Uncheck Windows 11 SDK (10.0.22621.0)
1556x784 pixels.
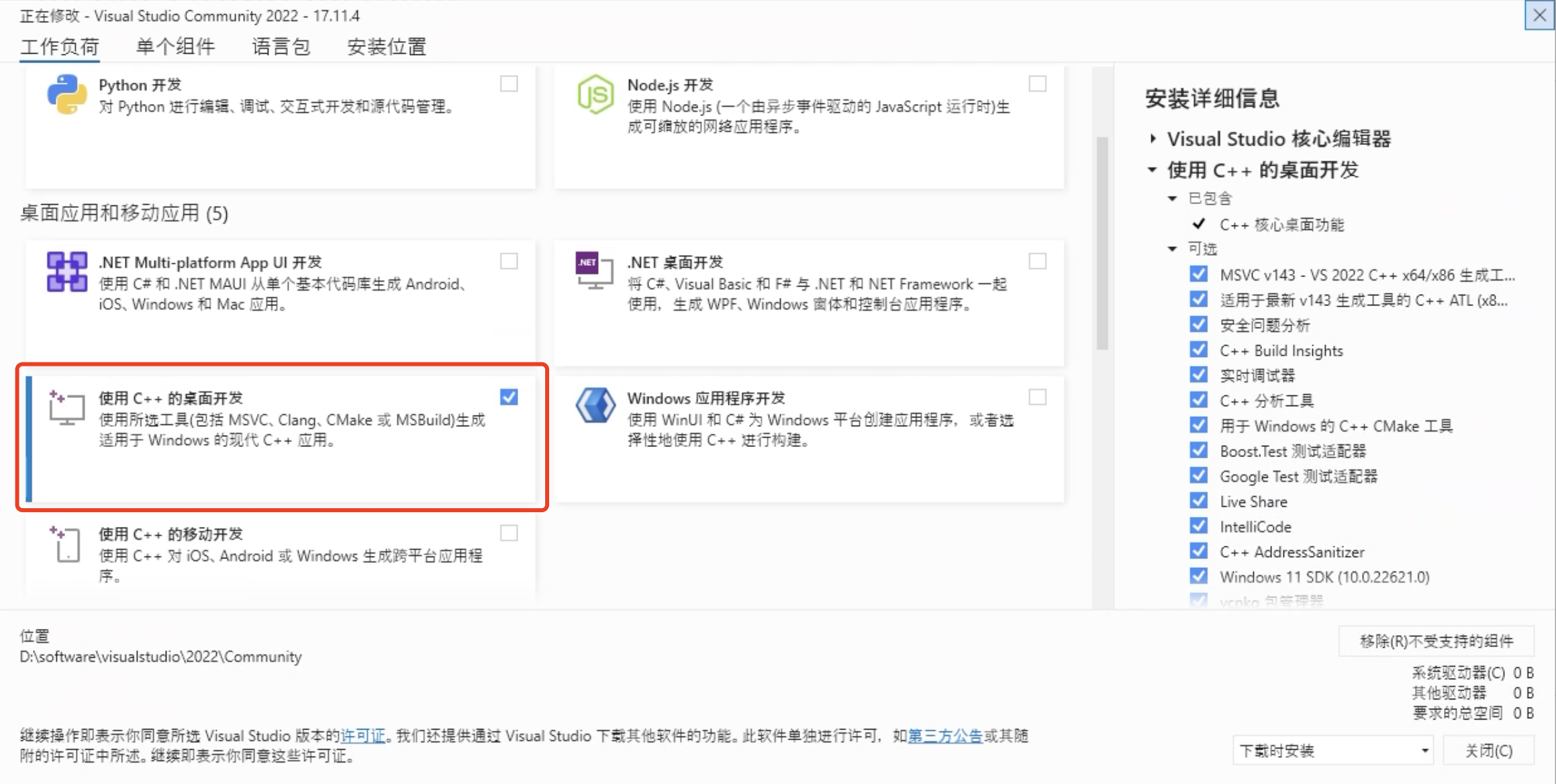pos(1198,576)
